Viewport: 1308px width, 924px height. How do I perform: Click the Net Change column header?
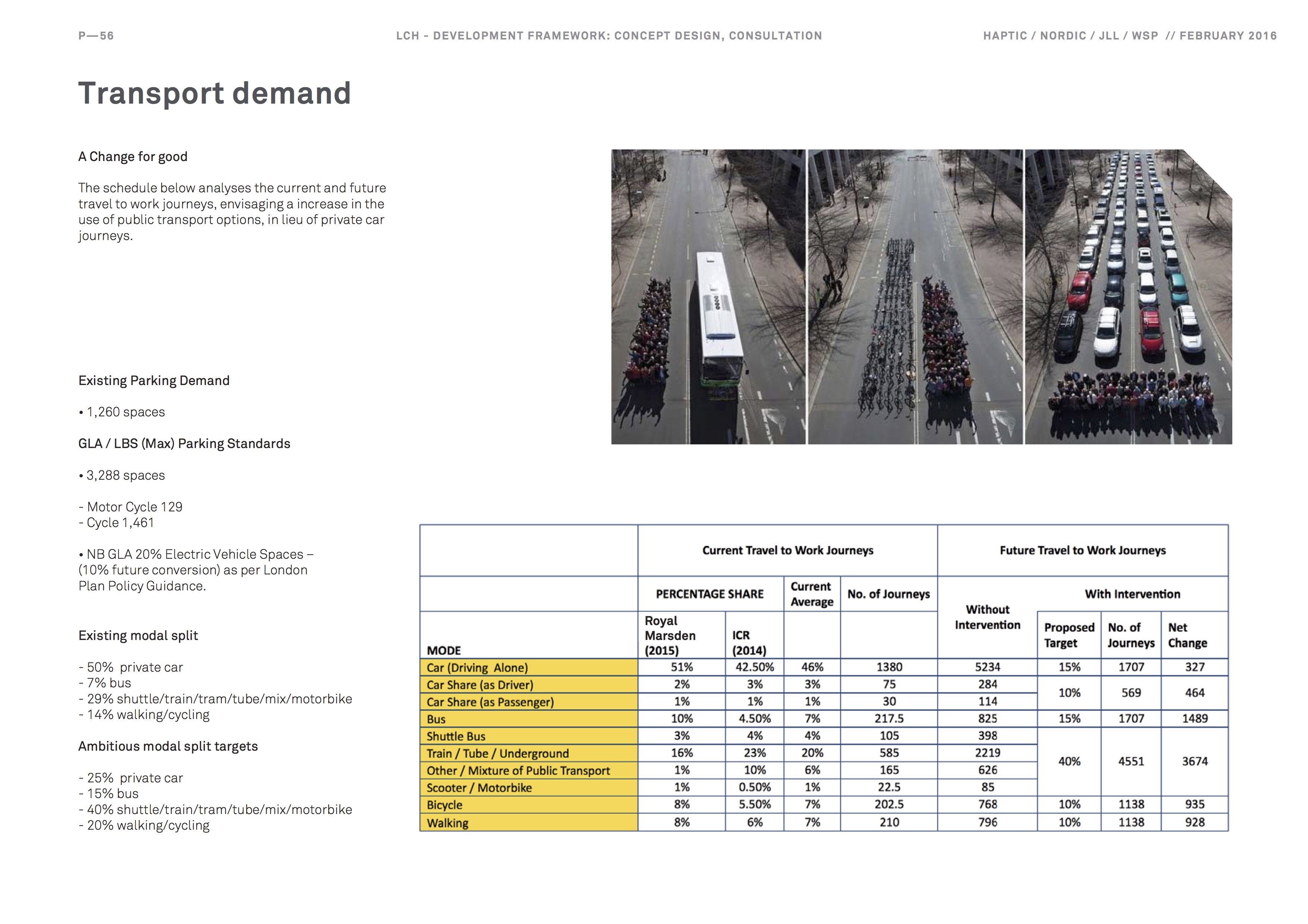tap(1187, 636)
